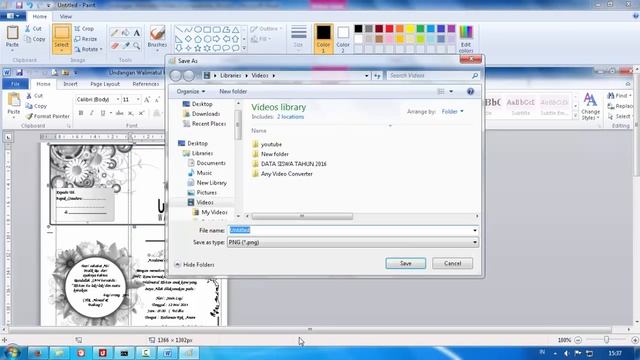The width and height of the screenshot is (640, 360).
Task: Click Copy in Paint's Clipboard group
Action: [35, 39]
